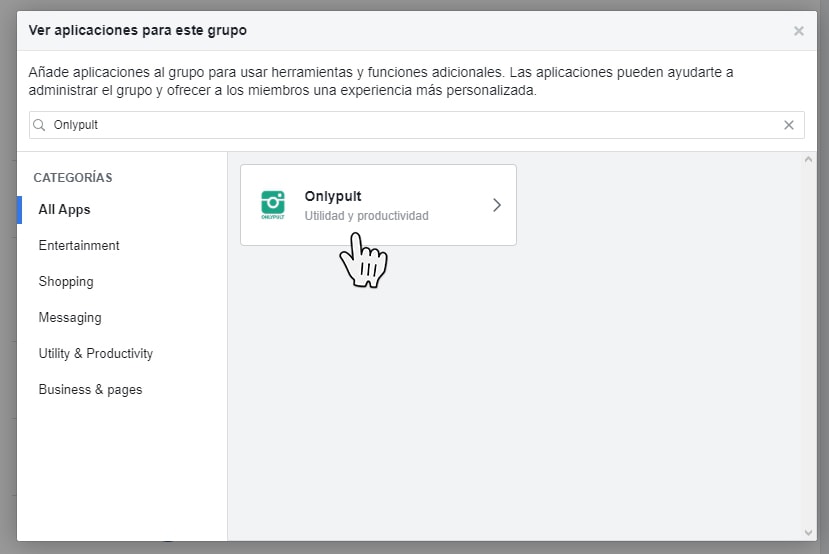This screenshot has width=829, height=554.
Task: Focus the app search input field
Action: (400, 125)
